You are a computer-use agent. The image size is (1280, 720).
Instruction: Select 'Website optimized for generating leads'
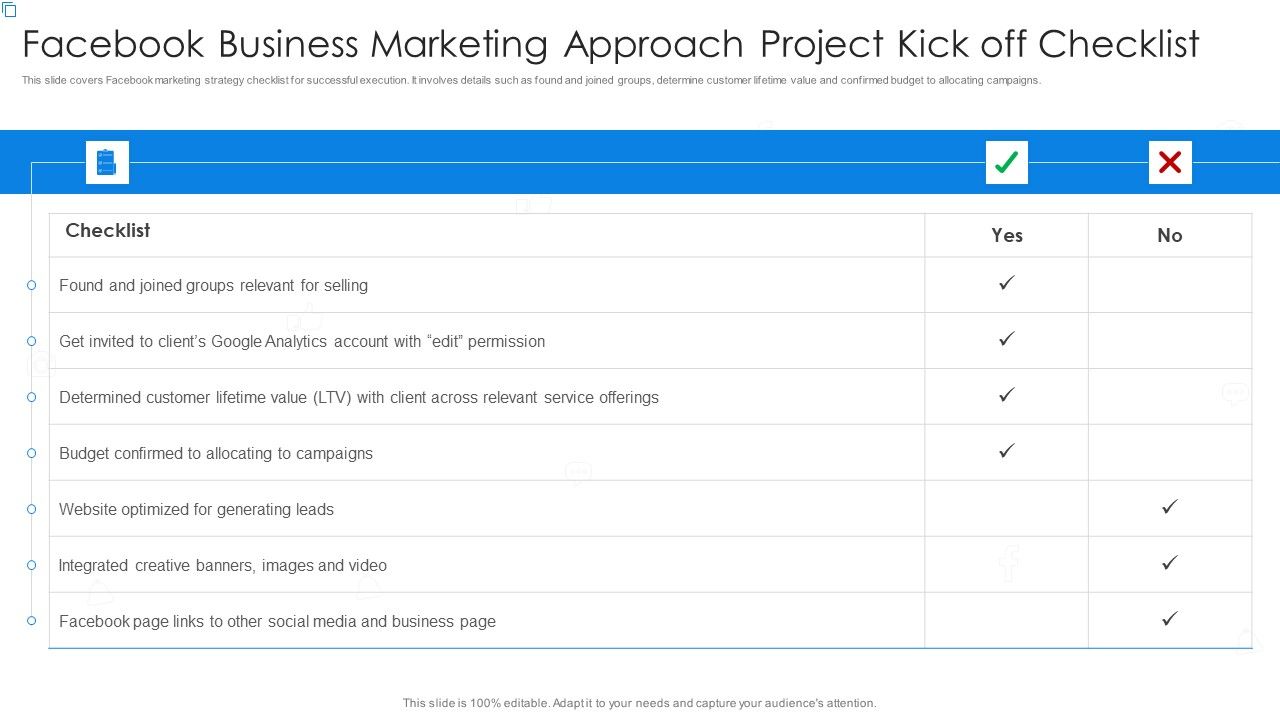click(196, 509)
